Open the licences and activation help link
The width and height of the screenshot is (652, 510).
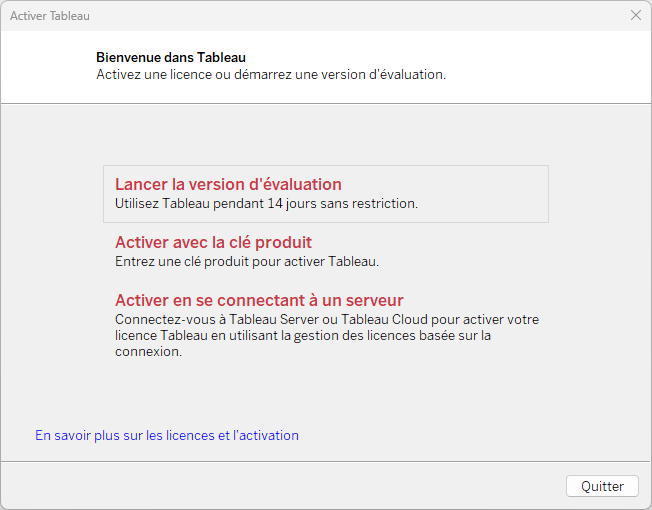pyautogui.click(x=167, y=435)
